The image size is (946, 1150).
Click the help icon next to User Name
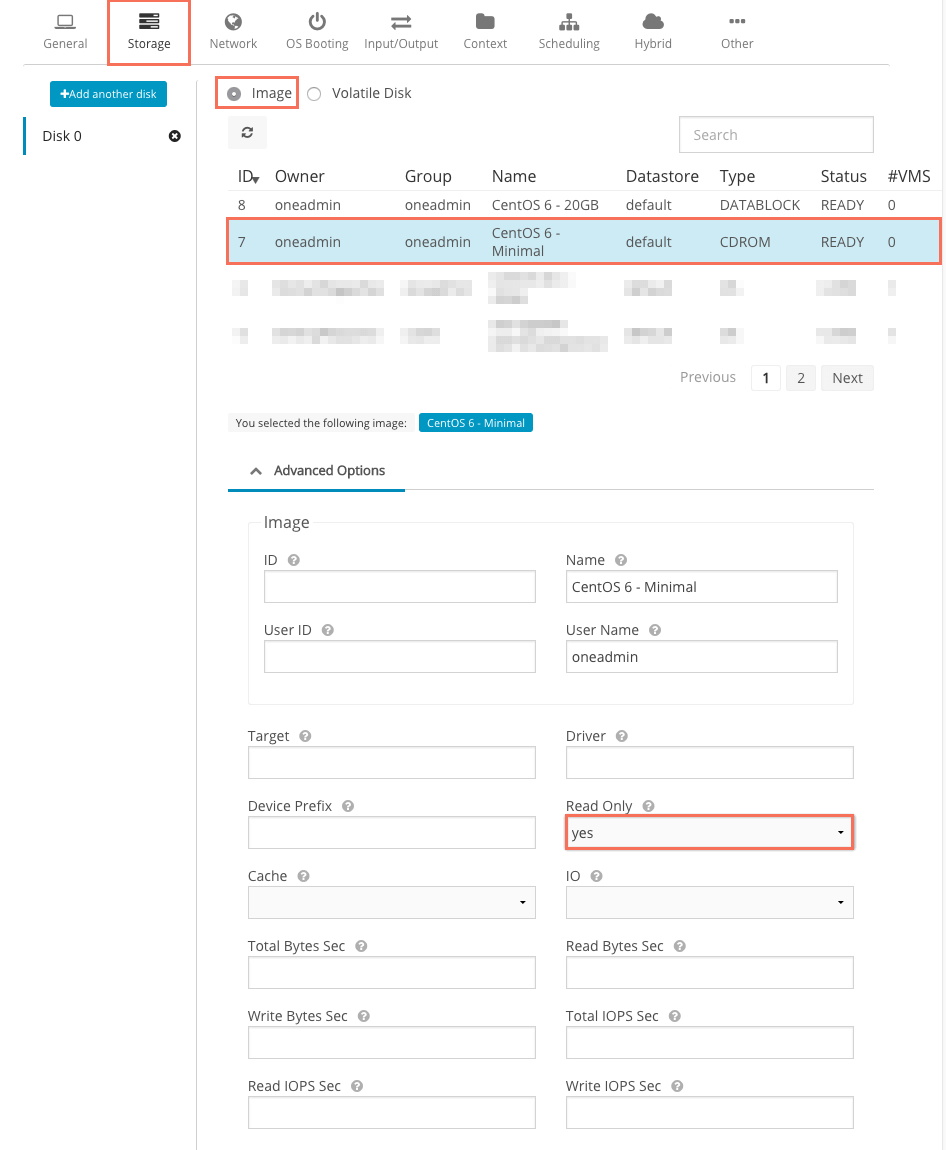655,631
